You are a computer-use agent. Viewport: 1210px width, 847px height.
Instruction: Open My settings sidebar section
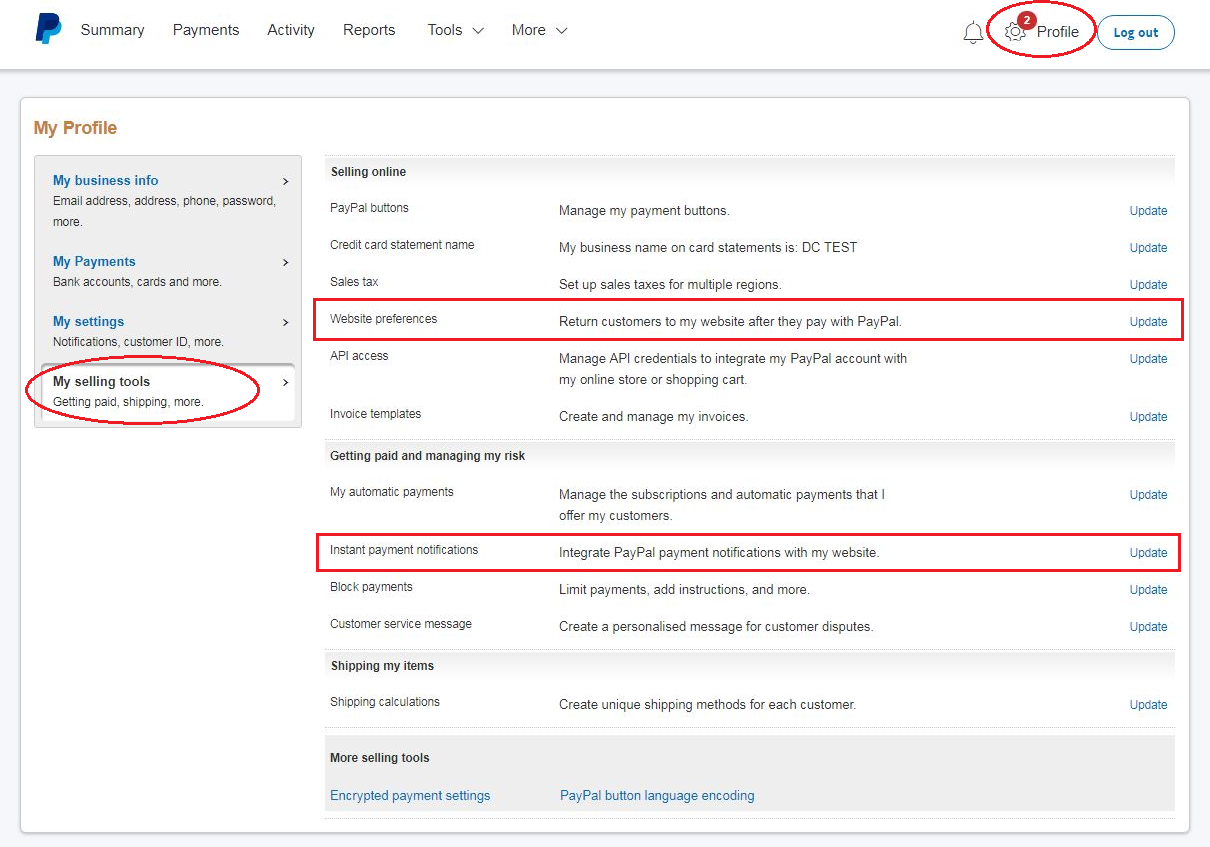coord(88,322)
